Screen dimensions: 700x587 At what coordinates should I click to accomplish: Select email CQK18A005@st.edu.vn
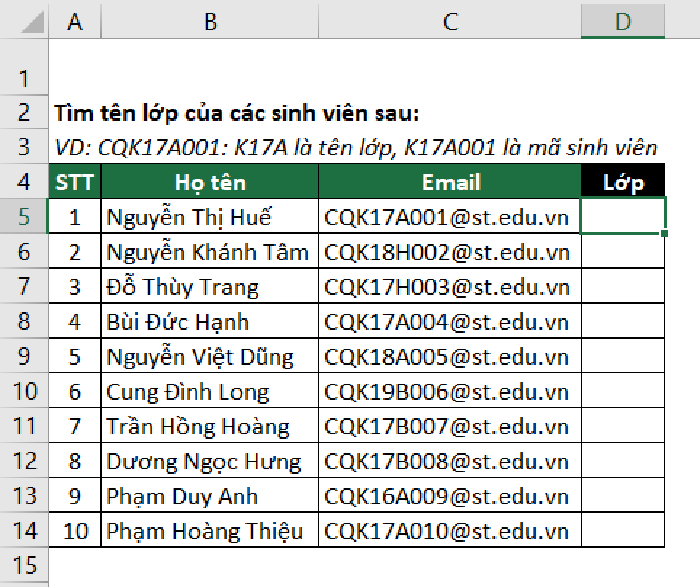(x=450, y=356)
